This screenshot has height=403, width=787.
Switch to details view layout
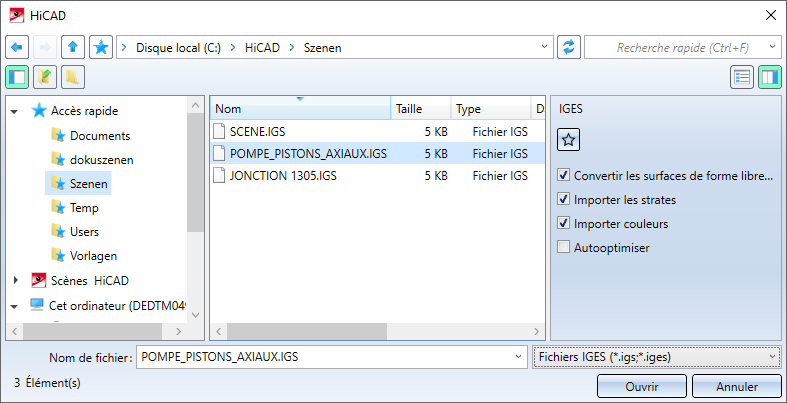coord(741,76)
